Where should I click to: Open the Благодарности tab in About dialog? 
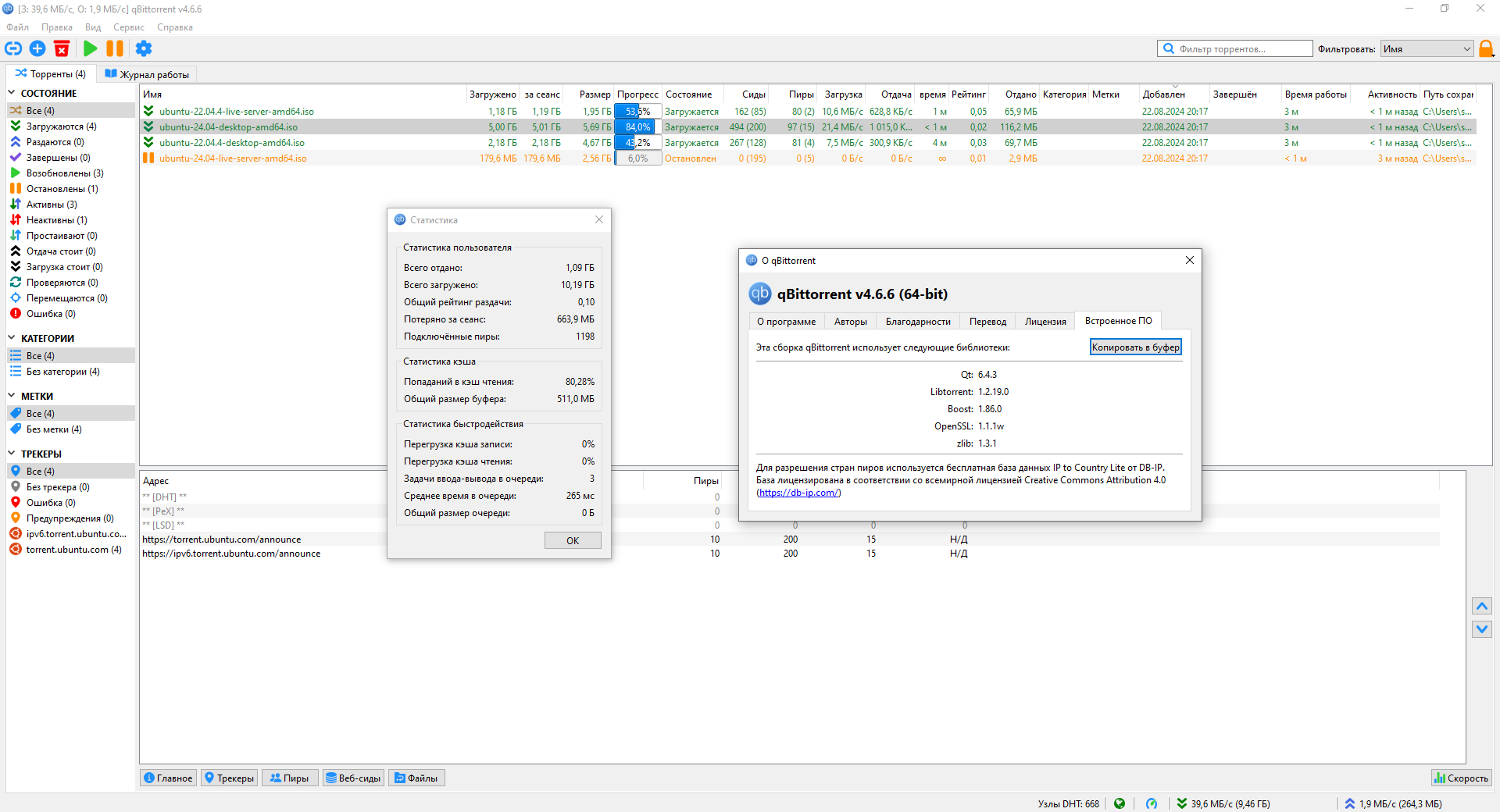pos(918,322)
